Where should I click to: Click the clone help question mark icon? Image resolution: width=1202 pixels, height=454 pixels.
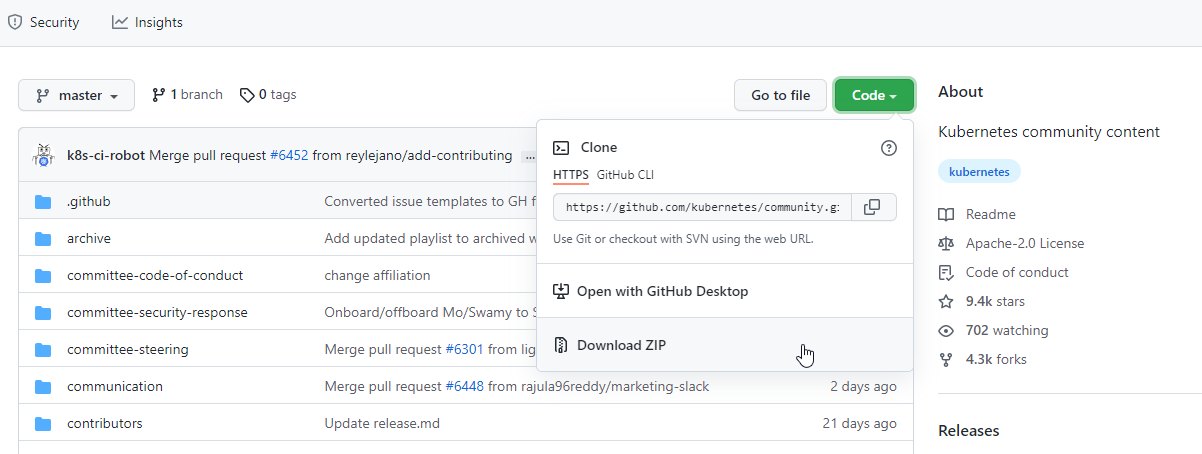[x=889, y=148]
